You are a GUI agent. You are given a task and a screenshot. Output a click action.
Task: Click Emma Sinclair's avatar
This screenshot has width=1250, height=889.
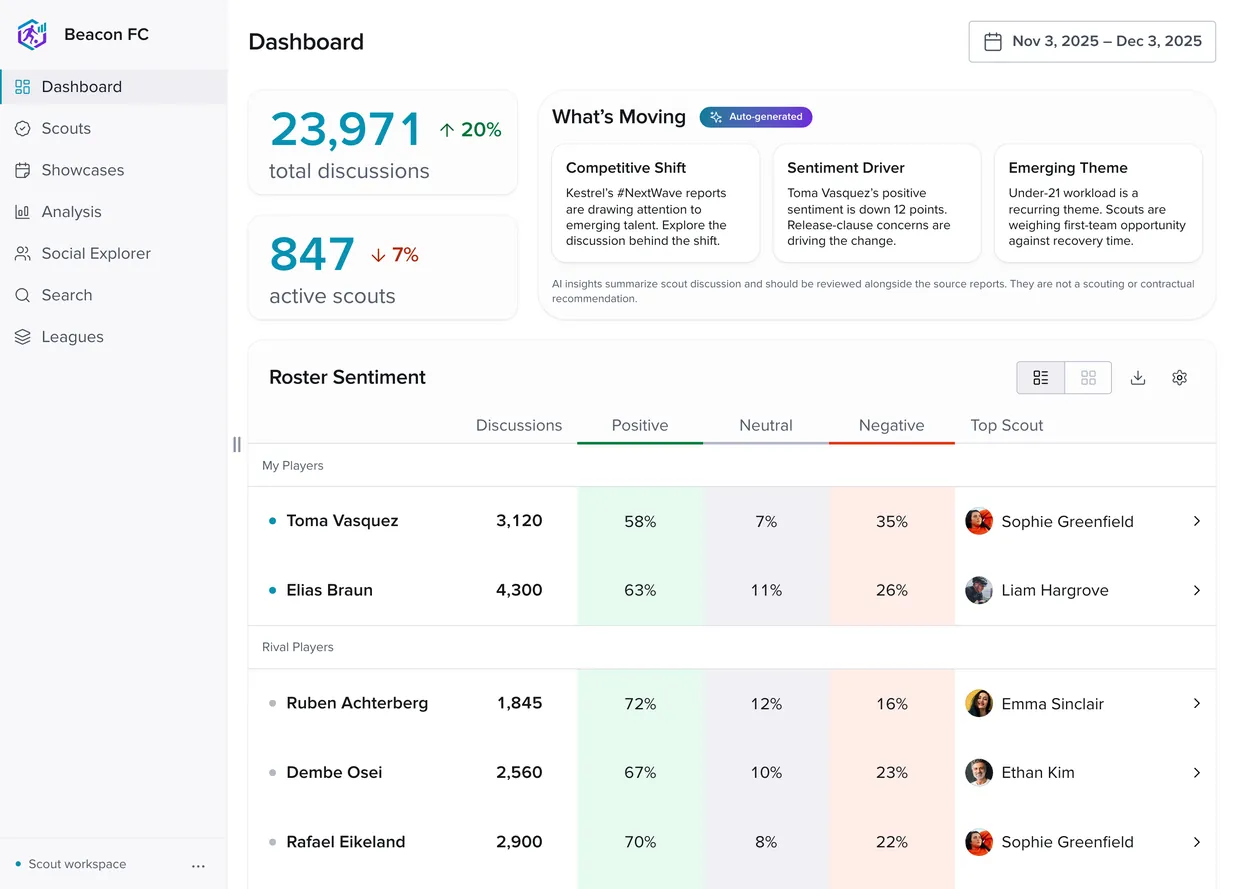coord(979,703)
